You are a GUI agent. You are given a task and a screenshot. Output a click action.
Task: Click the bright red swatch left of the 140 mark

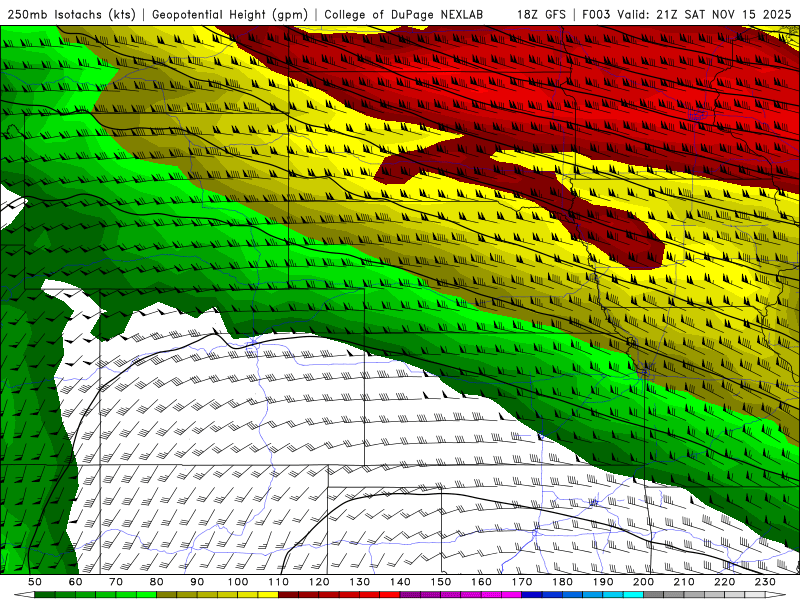point(390,595)
